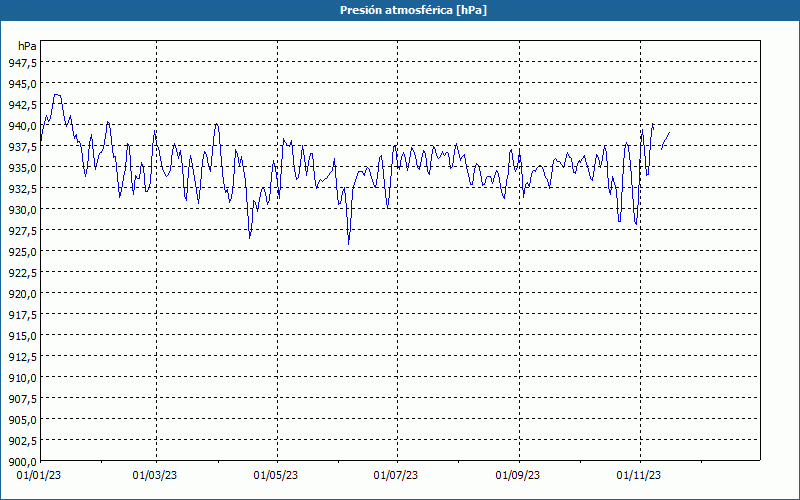The image size is (800, 500).
Task: Click the 01/09/23 date label
Action: (x=518, y=476)
